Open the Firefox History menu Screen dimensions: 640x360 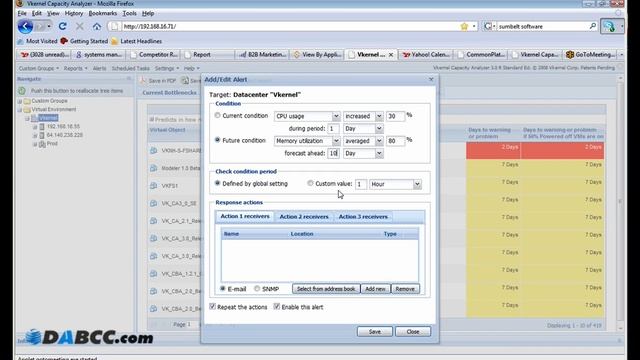[x=73, y=13]
